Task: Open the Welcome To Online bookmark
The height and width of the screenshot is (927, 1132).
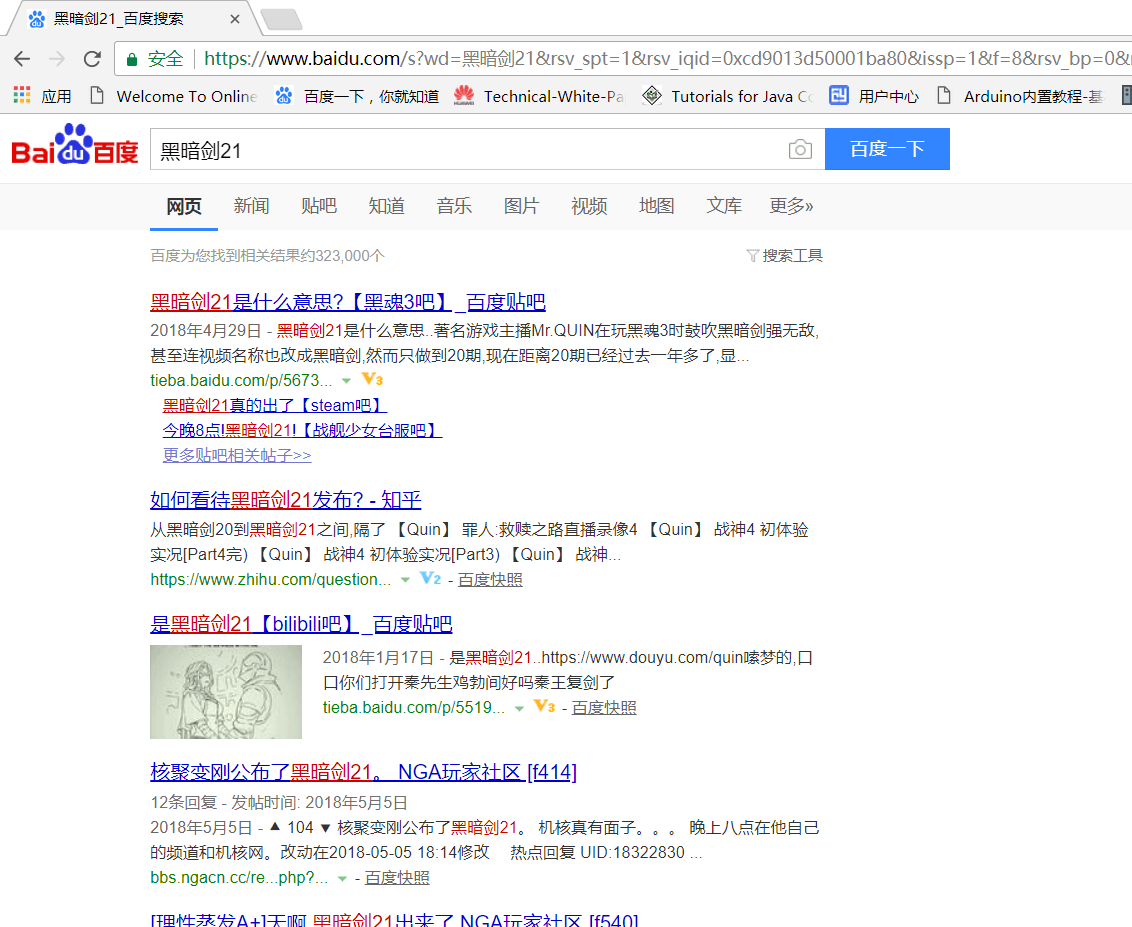Action: (x=173, y=96)
